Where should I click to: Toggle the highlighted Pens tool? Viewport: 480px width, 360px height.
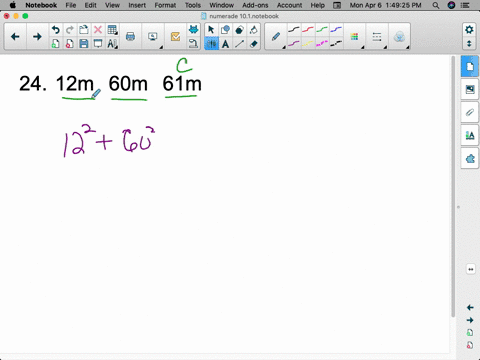[x=211, y=44]
